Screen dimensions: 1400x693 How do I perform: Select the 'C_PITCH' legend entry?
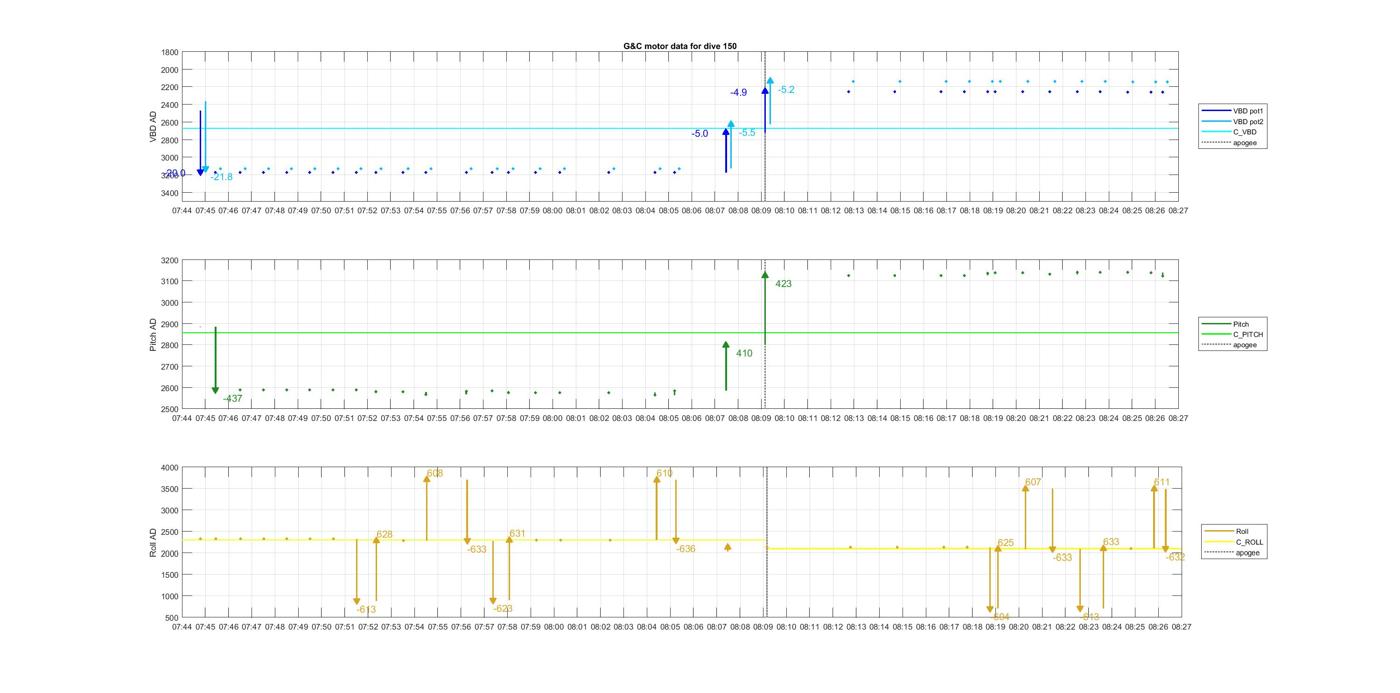point(1232,335)
